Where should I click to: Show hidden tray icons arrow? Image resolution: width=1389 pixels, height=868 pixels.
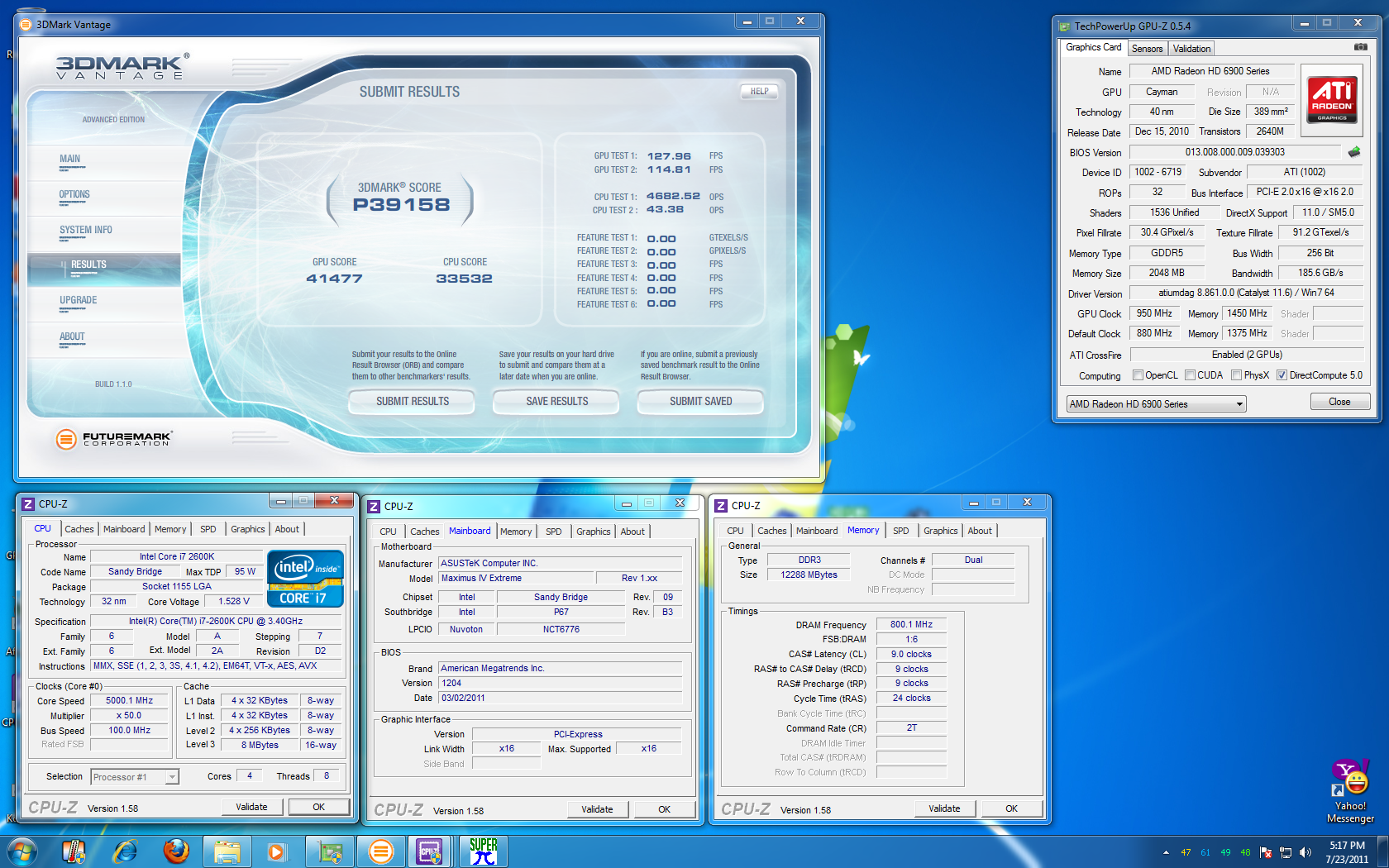click(x=1166, y=852)
